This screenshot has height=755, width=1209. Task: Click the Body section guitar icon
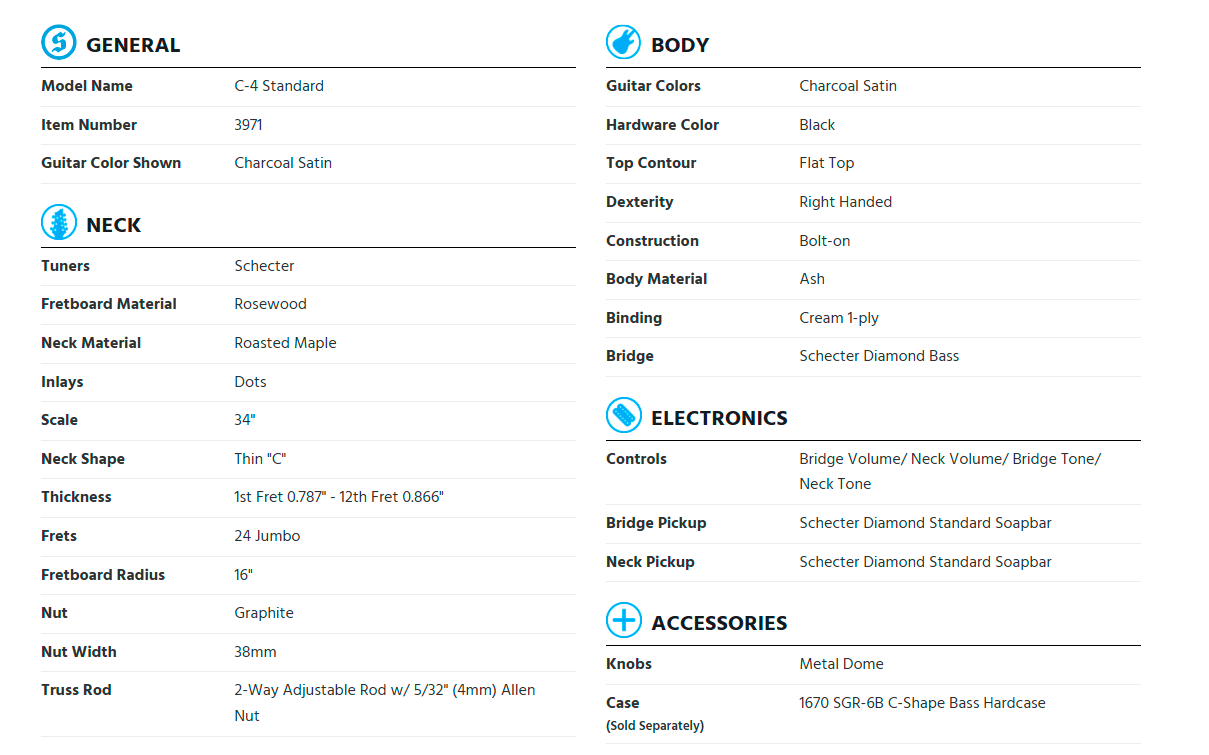coord(624,43)
